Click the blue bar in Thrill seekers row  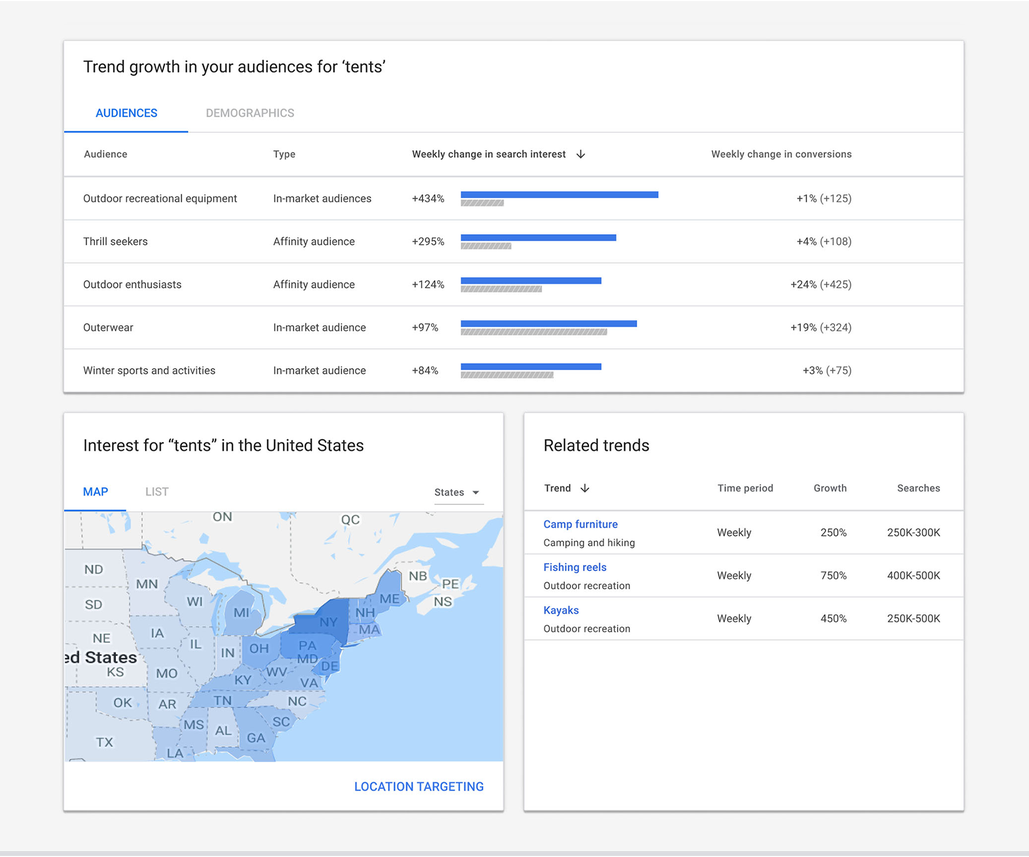point(538,237)
